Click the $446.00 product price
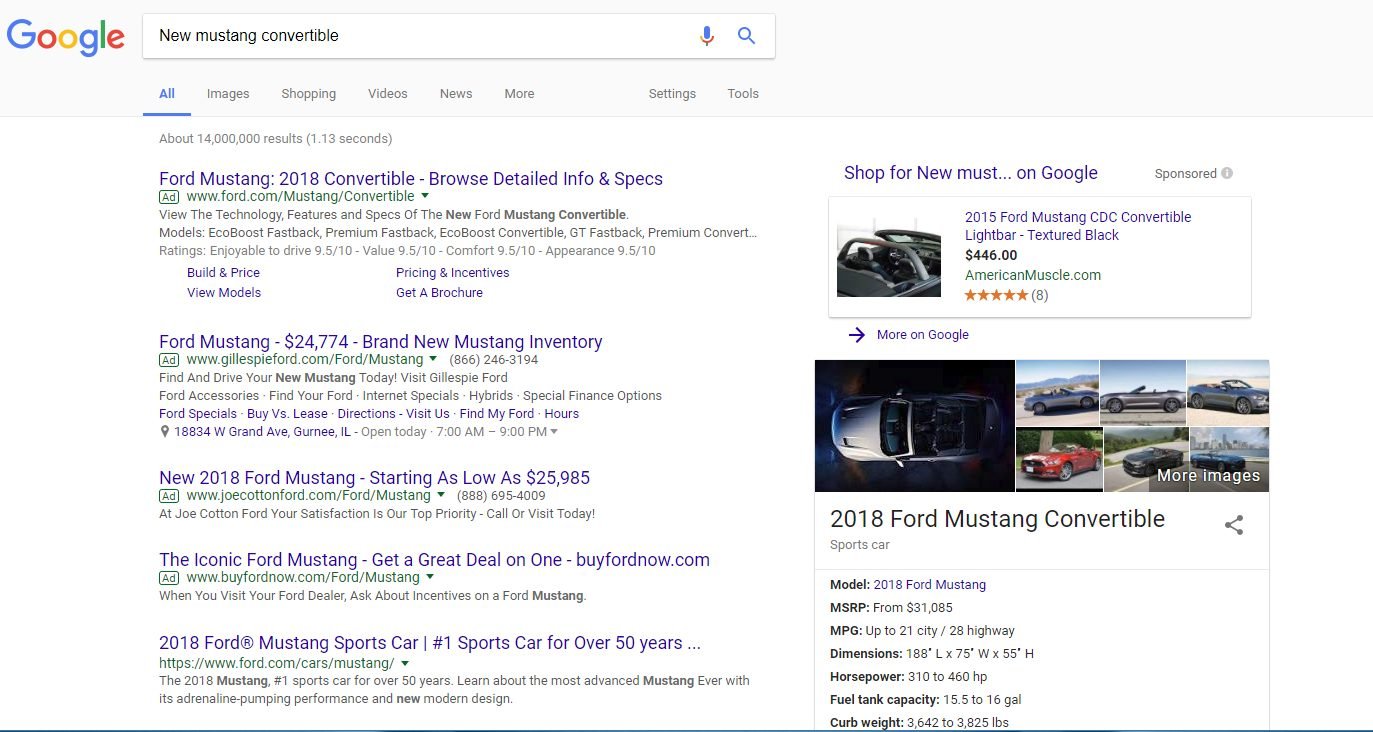1373x732 pixels. click(991, 255)
